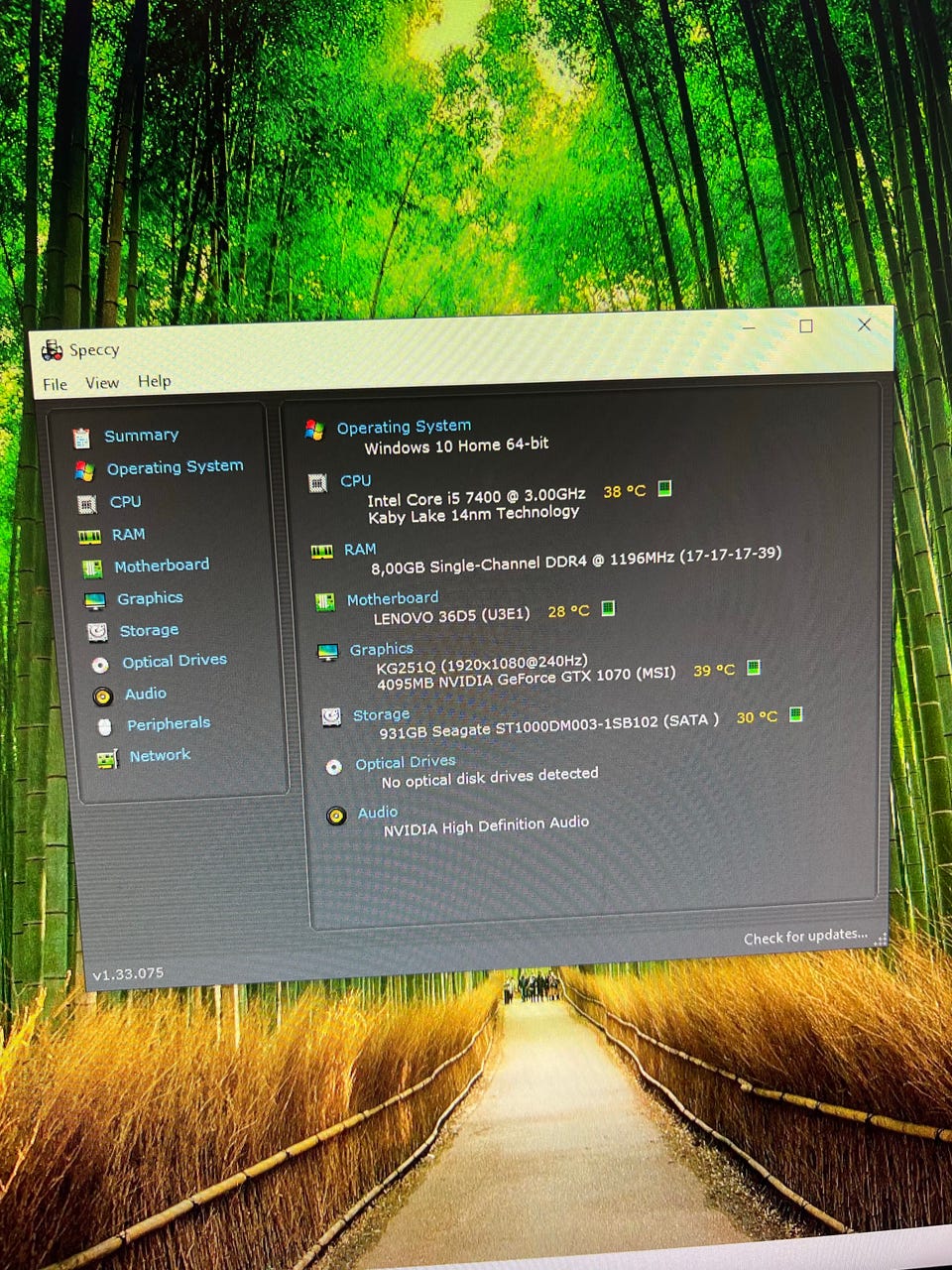This screenshot has height=1270, width=952.
Task: Click the Motherboard icon in sidebar
Action: tap(92, 569)
